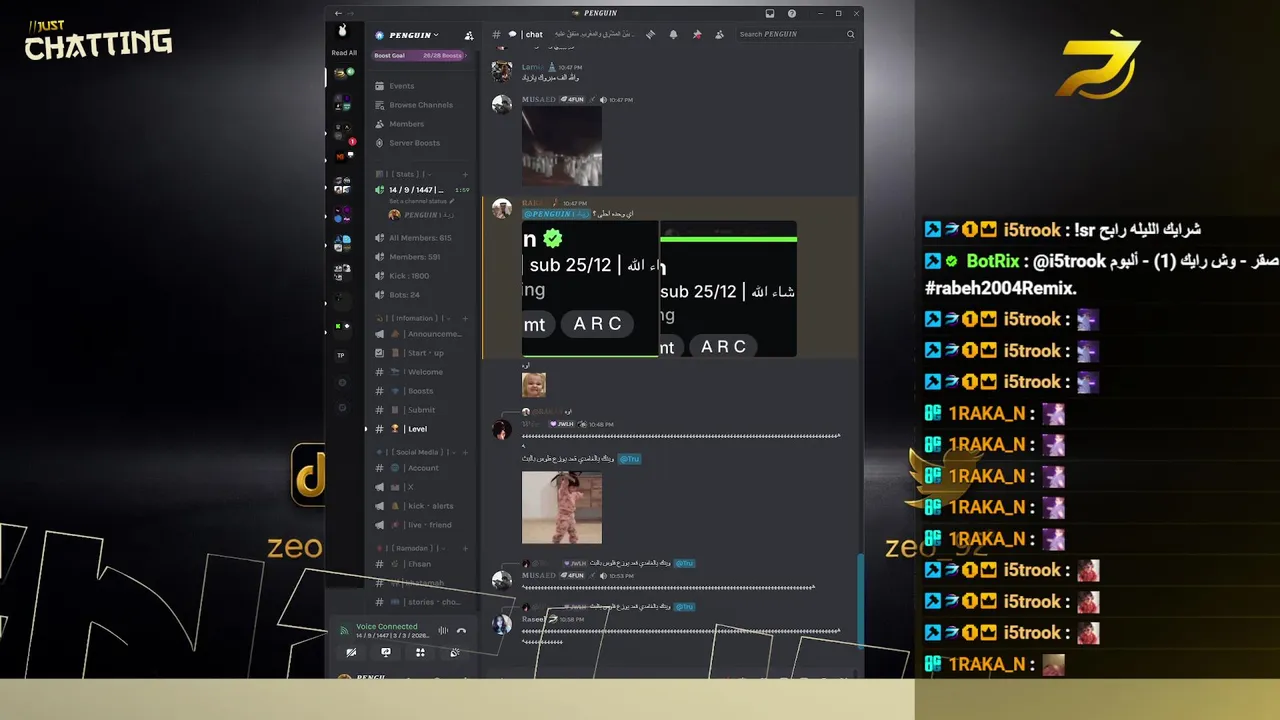Toggle camera in voice panel
Viewport: 1280px width, 720px height.
coord(351,652)
